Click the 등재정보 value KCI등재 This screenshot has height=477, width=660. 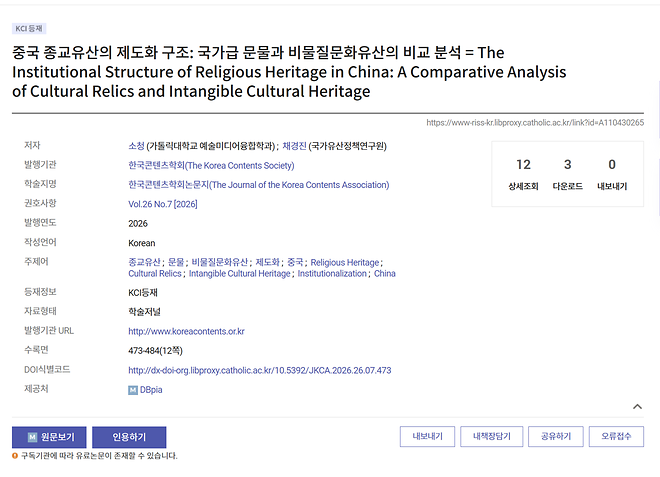(x=143, y=293)
